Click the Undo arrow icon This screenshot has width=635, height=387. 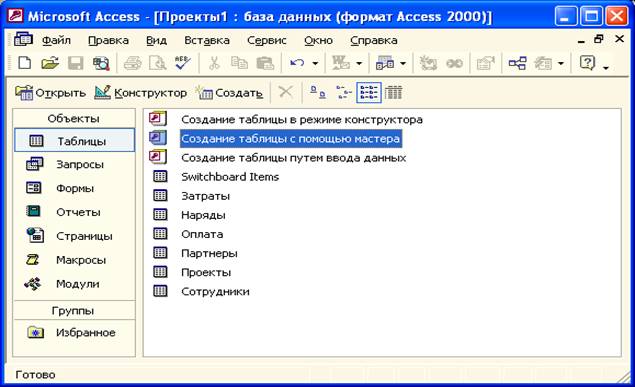pyautogui.click(x=297, y=63)
